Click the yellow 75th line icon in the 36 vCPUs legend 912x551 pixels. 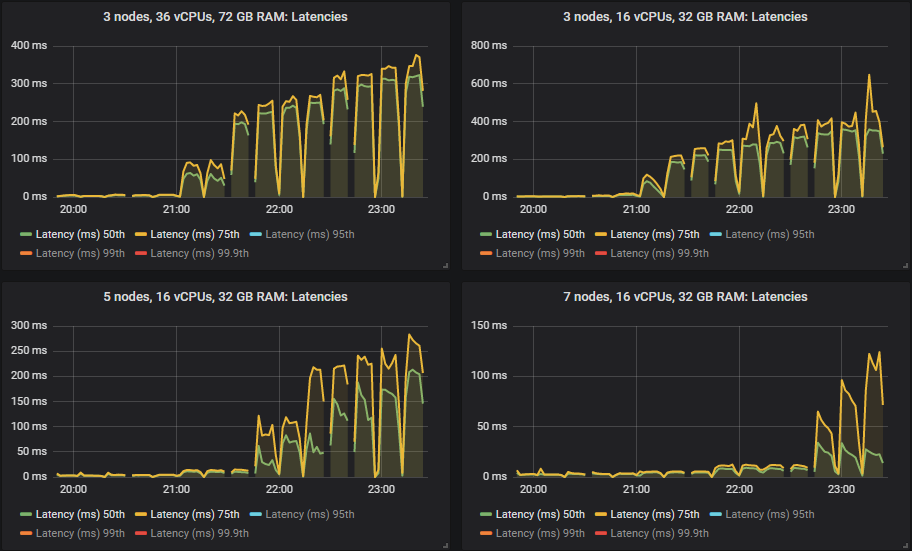(x=142, y=235)
